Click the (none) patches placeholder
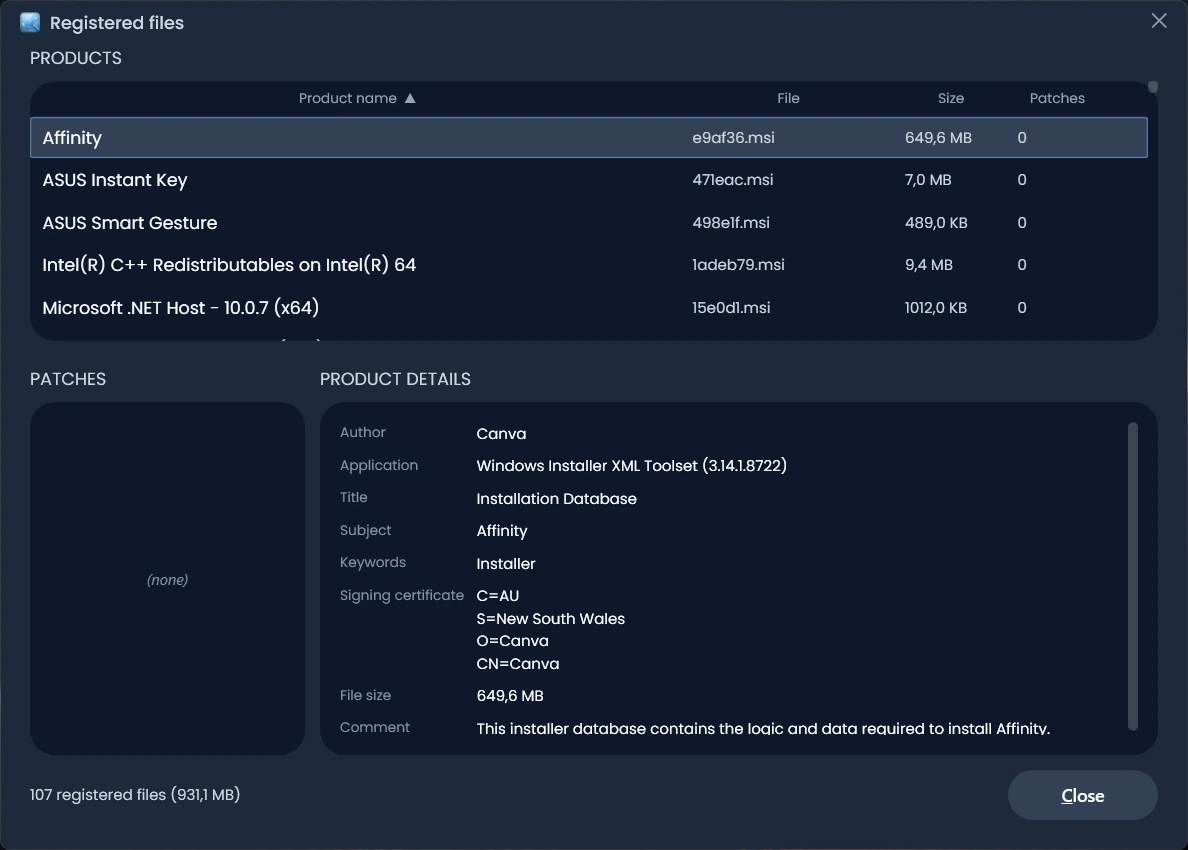The image size is (1188, 850). [167, 580]
